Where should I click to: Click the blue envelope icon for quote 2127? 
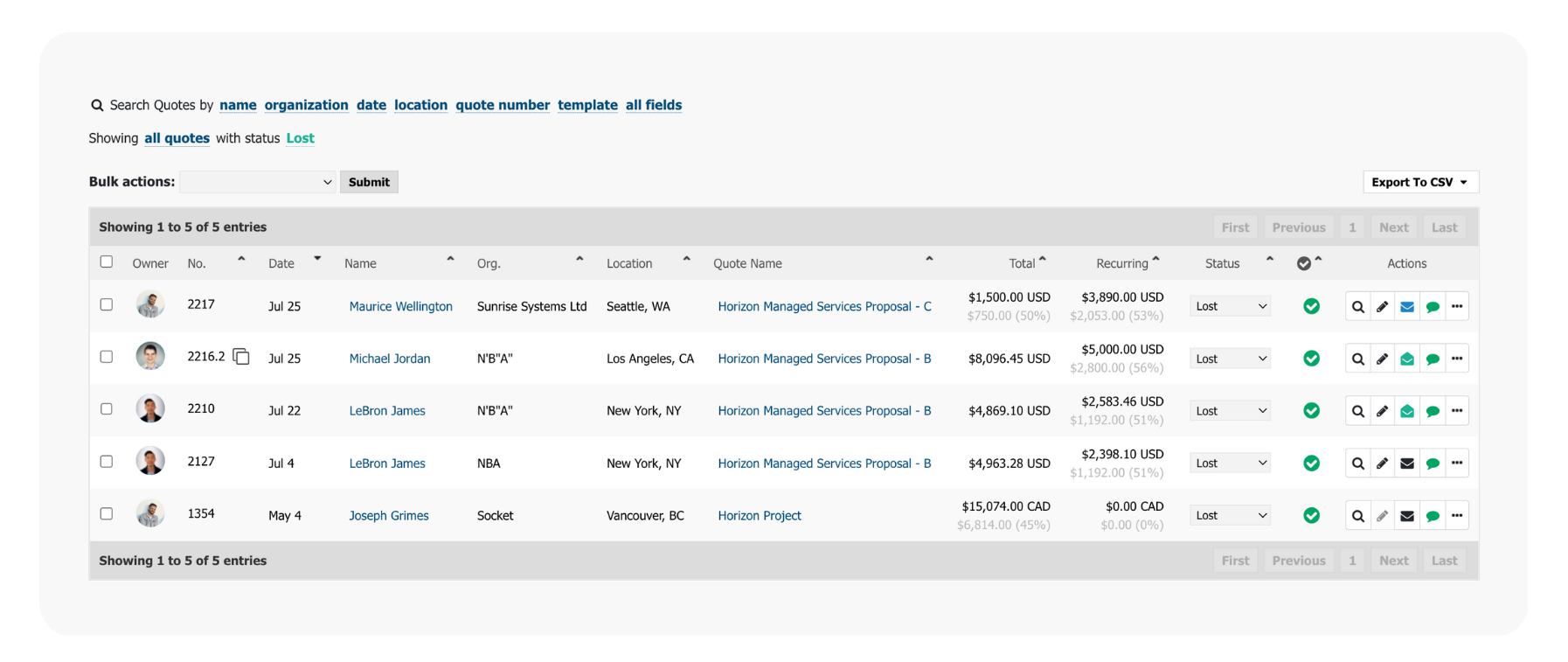(1407, 463)
